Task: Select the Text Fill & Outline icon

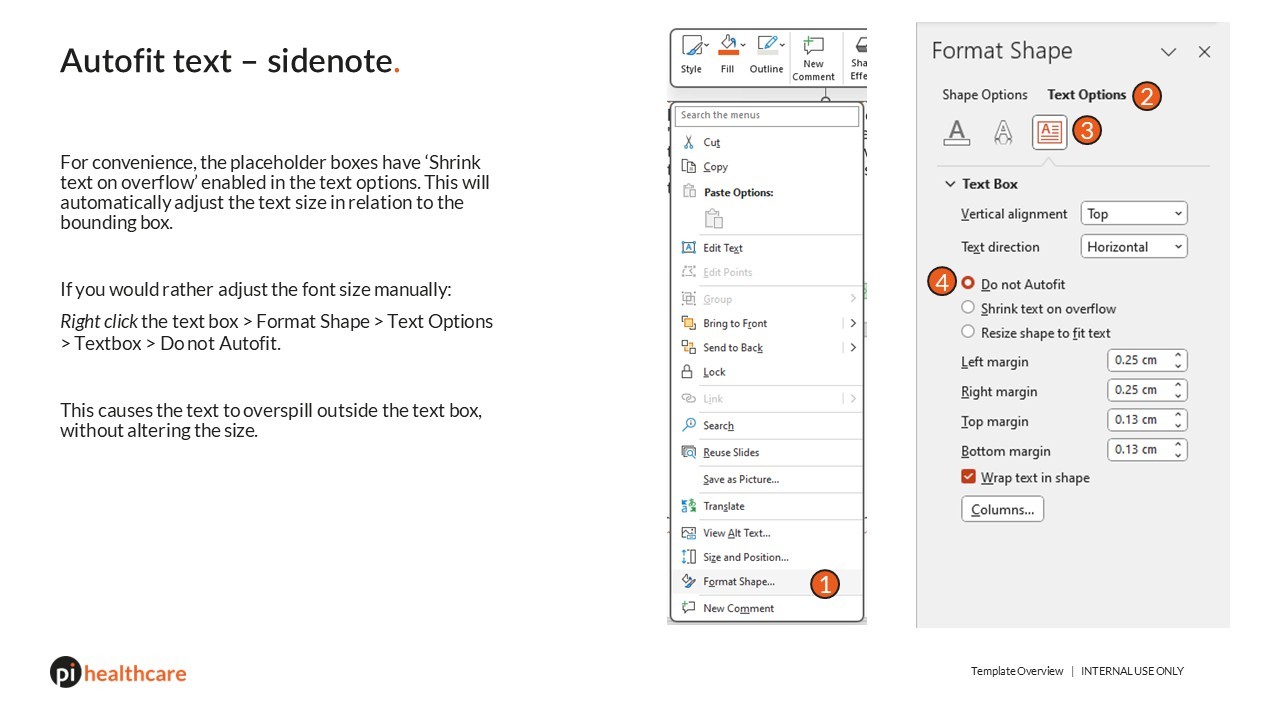Action: point(957,132)
